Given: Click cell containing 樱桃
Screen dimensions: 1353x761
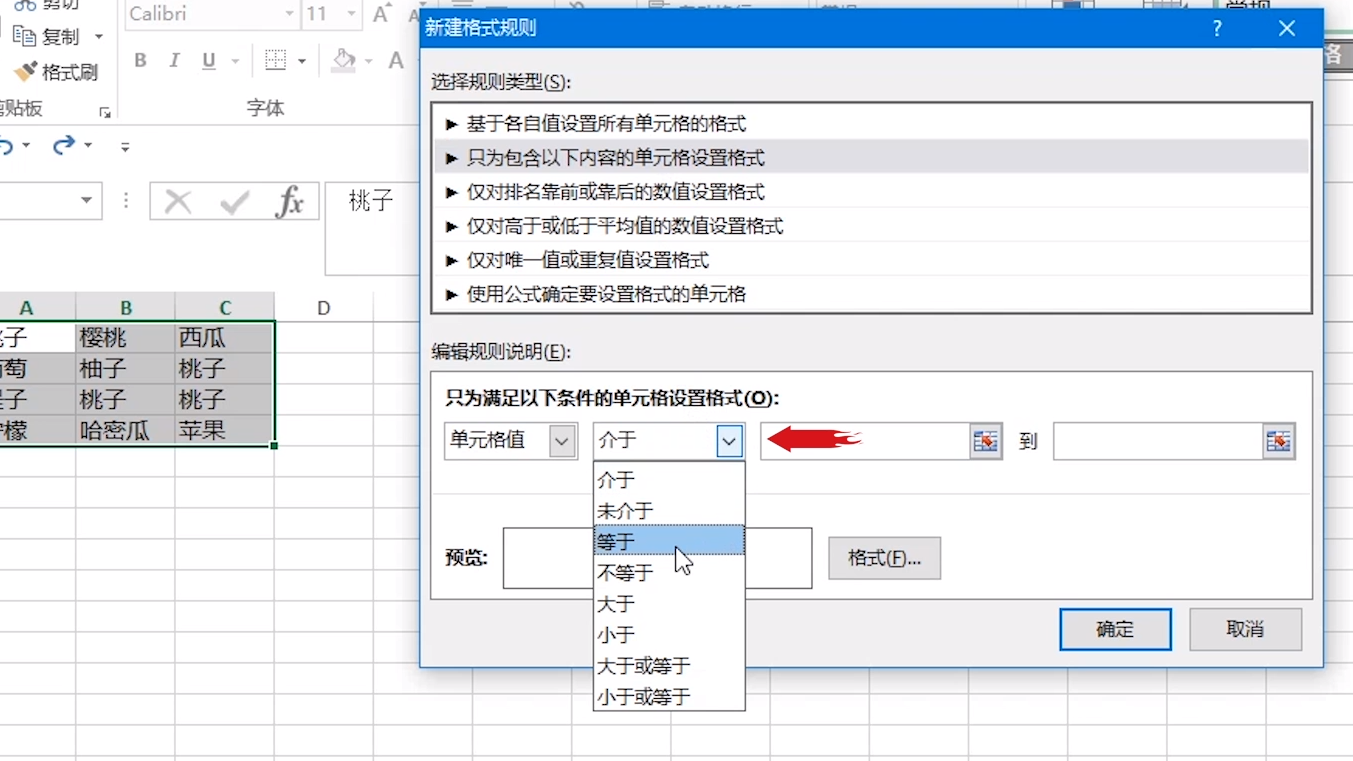Looking at the screenshot, I should point(125,337).
